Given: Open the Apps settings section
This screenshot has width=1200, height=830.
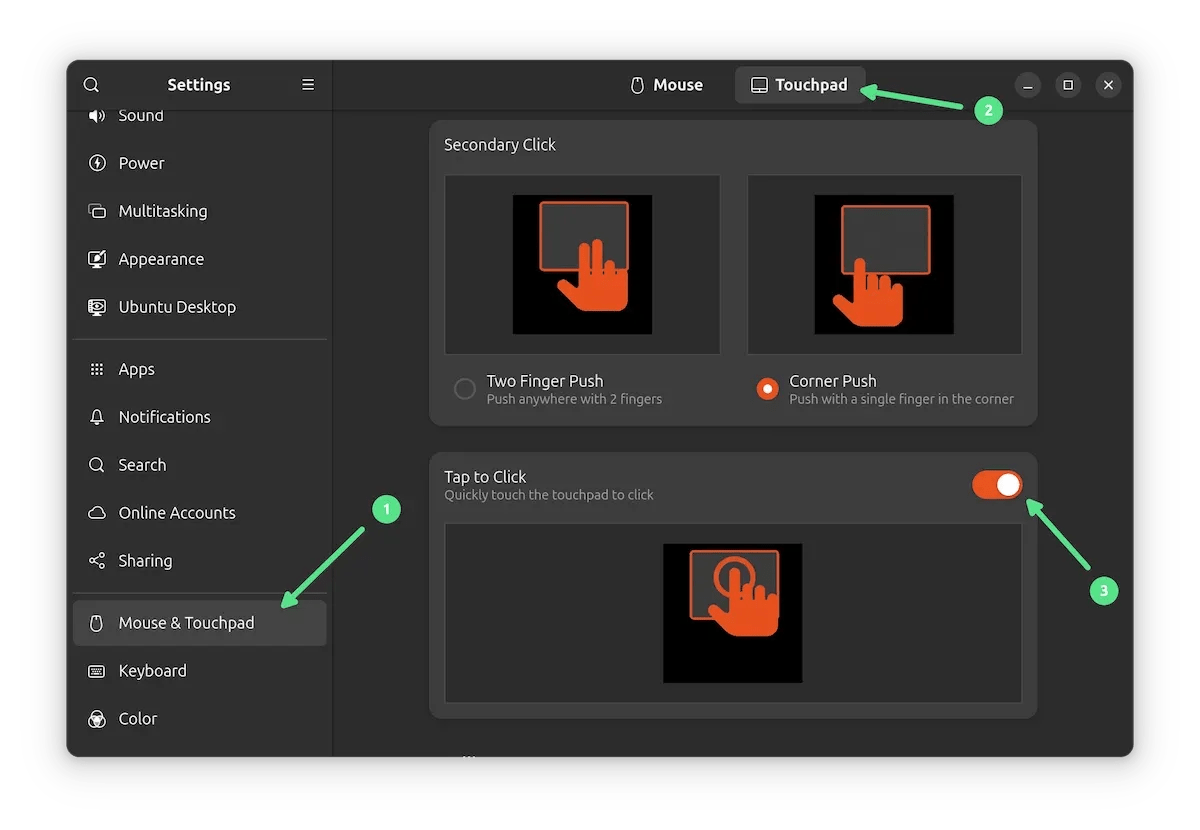Looking at the screenshot, I should tap(136, 369).
